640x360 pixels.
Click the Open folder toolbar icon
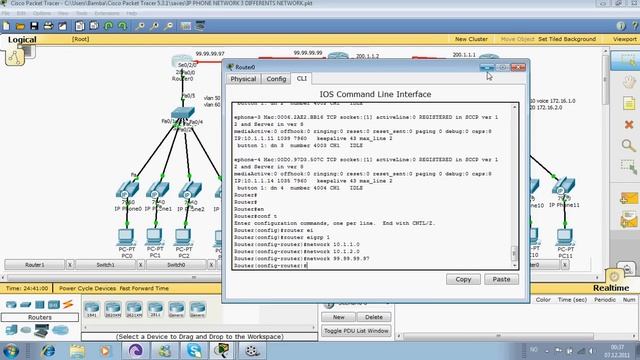click(x=20, y=27)
